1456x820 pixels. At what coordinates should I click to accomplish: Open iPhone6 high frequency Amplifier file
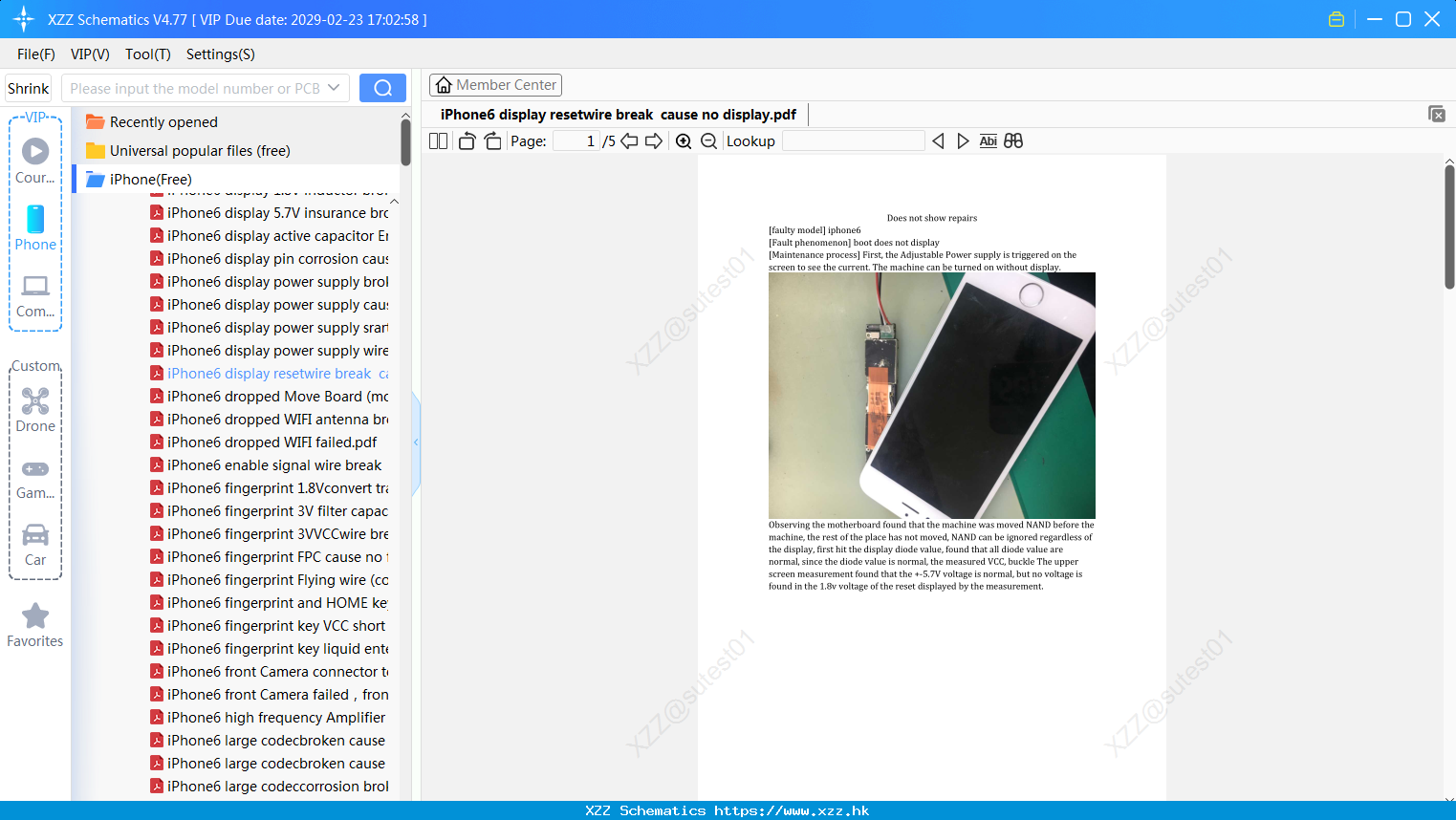[x=268, y=718]
